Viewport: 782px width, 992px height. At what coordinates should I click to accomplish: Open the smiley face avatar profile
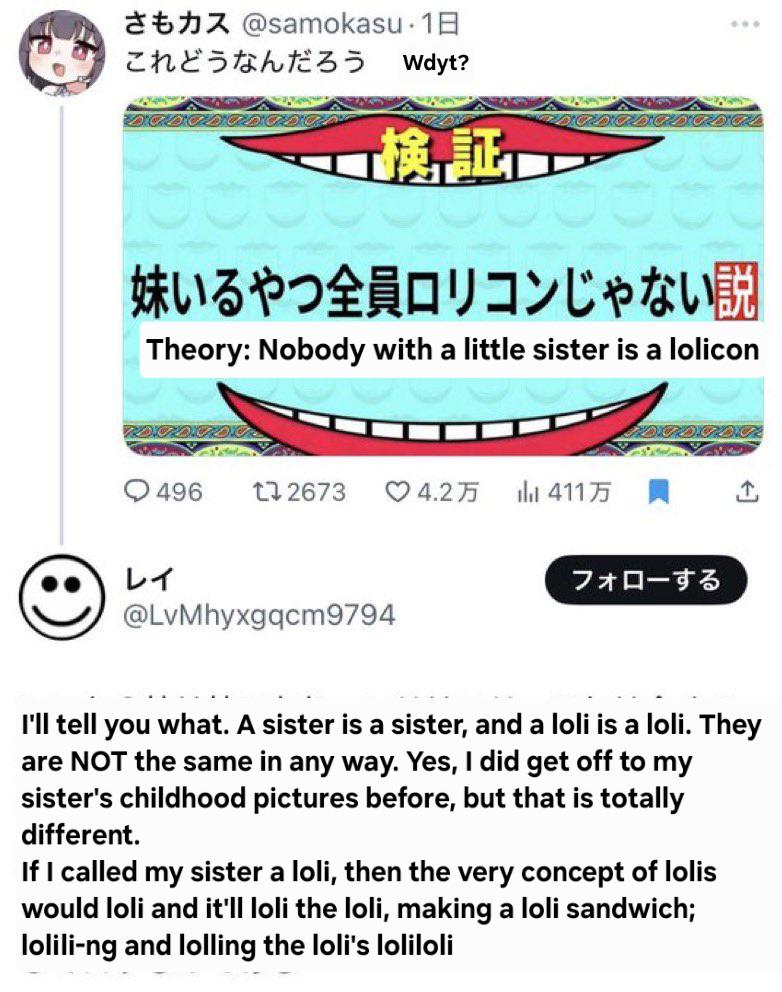coord(62,597)
